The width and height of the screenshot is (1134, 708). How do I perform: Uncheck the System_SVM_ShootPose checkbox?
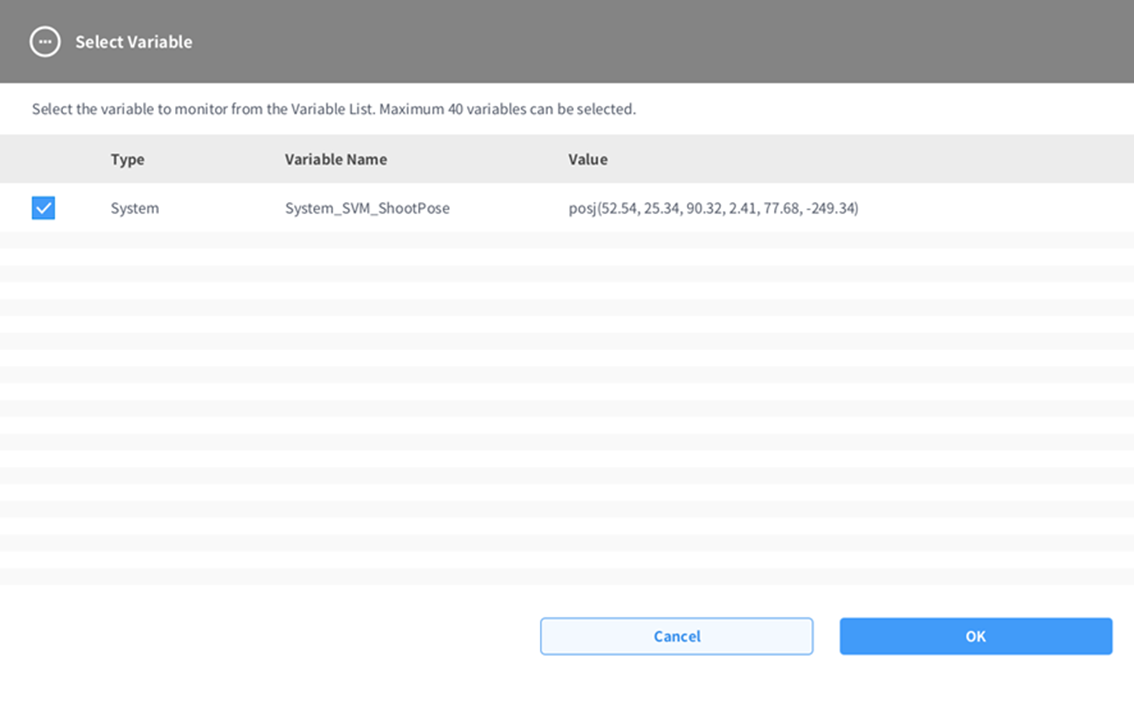43,208
